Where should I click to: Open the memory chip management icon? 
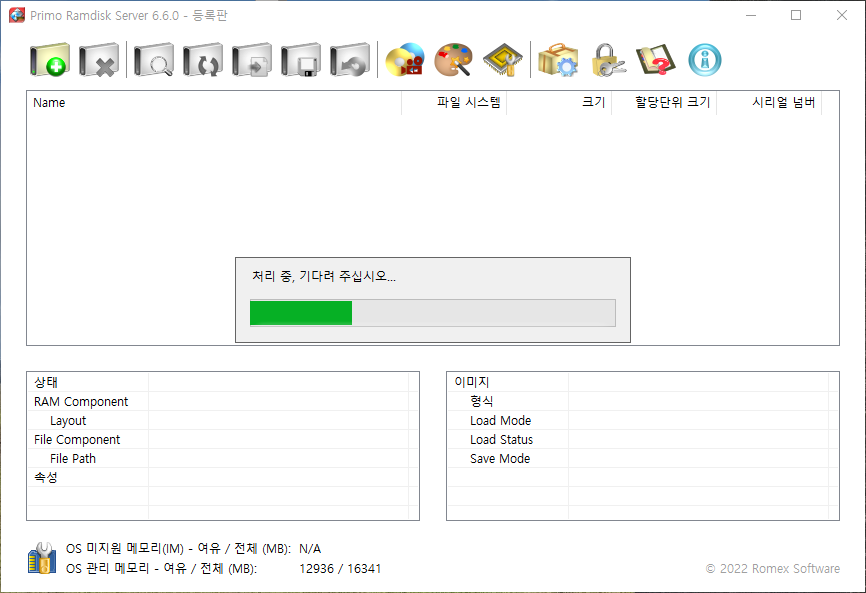pyautogui.click(x=503, y=60)
